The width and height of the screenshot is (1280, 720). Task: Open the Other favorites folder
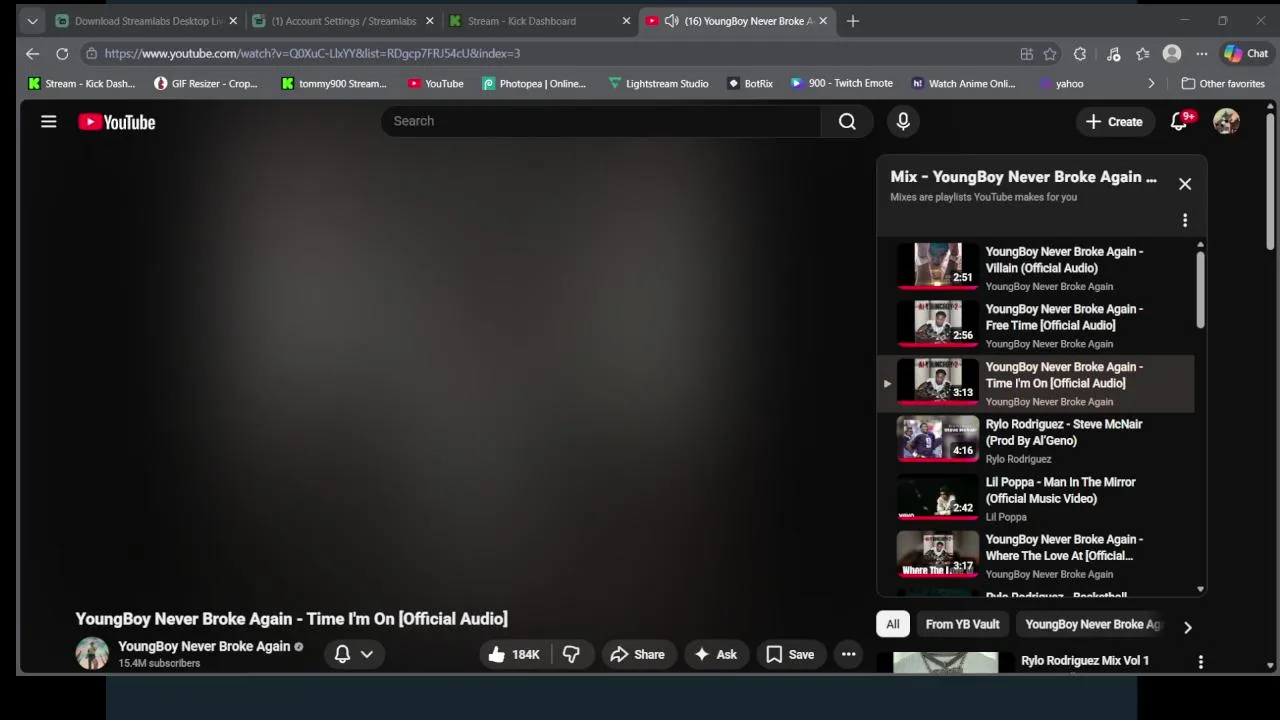click(1222, 84)
